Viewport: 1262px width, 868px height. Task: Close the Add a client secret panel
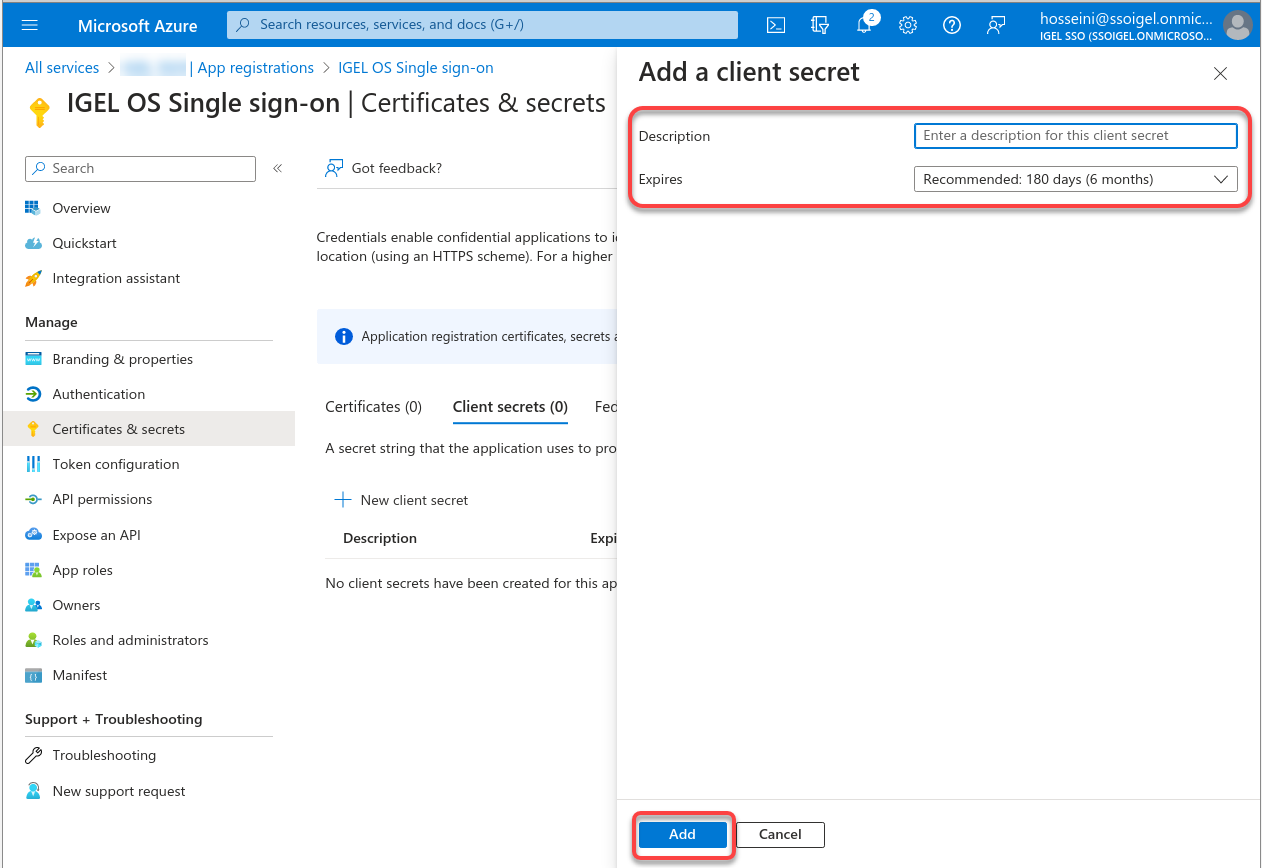point(1220,73)
